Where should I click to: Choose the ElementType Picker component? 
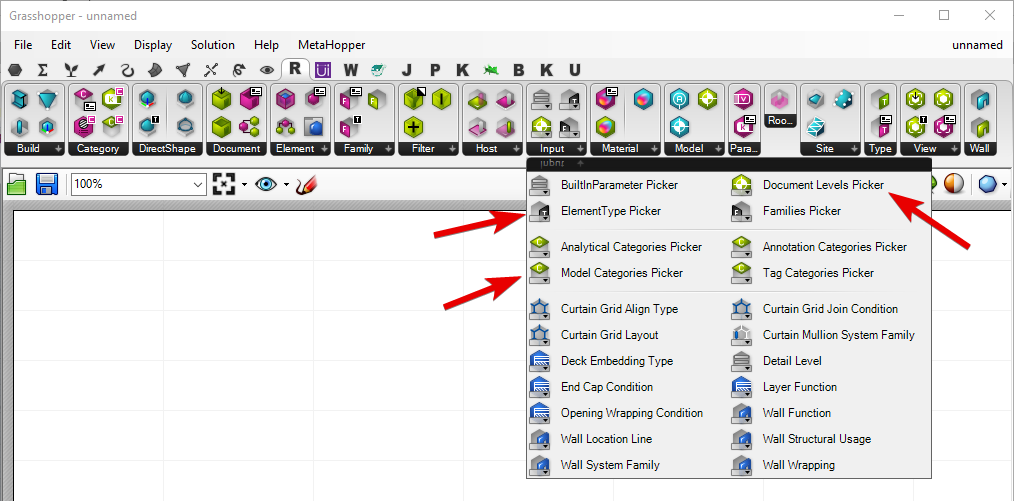pyautogui.click(x=610, y=211)
